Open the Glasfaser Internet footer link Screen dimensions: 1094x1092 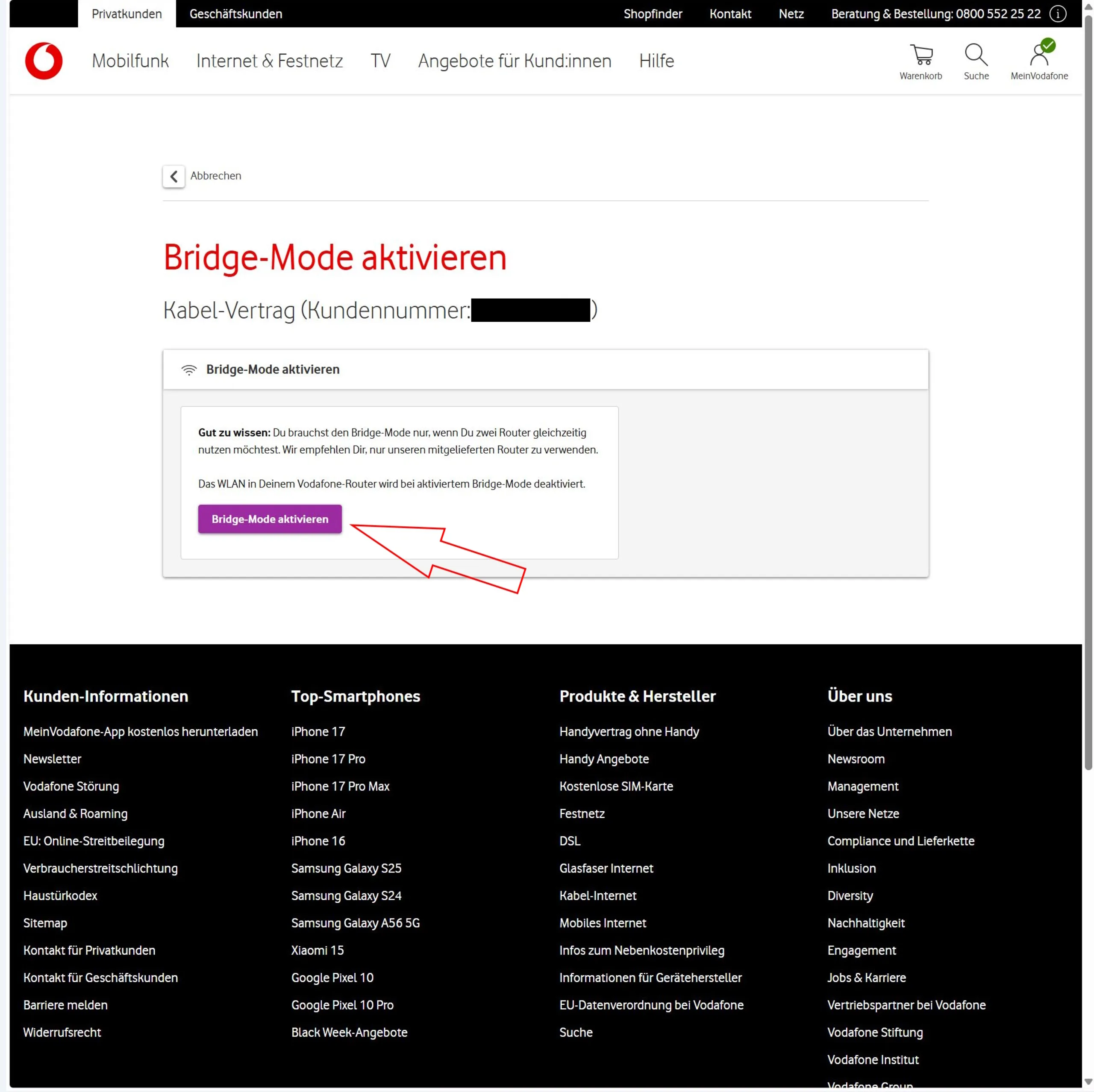[606, 869]
